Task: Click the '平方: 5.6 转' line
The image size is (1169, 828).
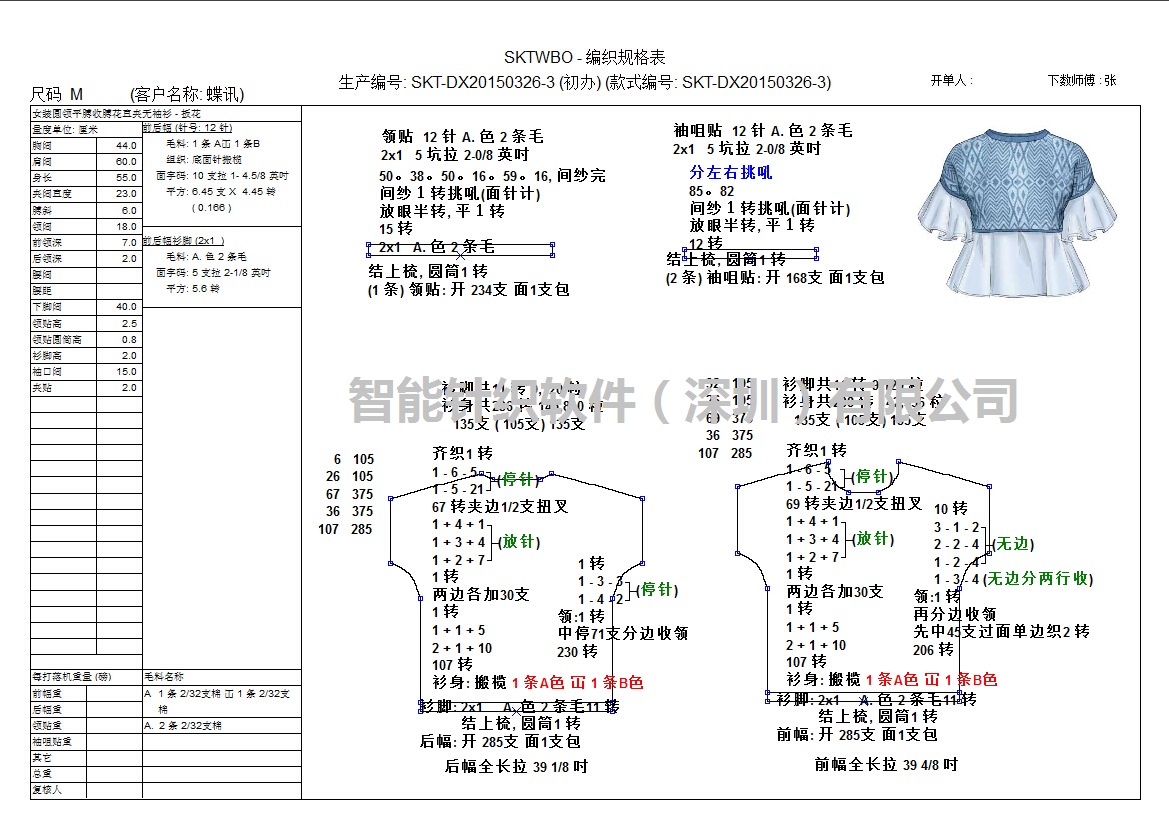Action: point(192,288)
